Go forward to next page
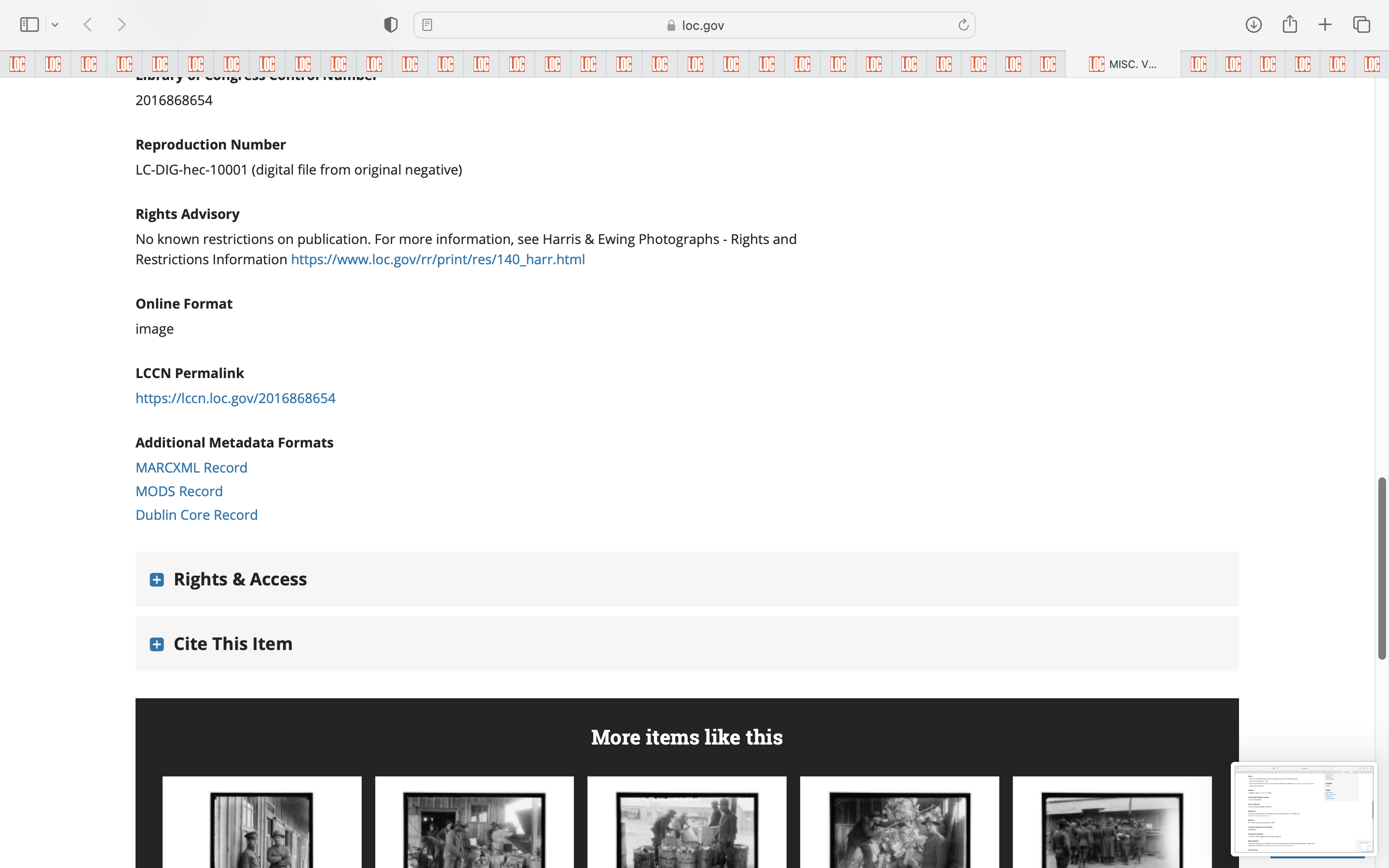The width and height of the screenshot is (1389, 868). 122,25
